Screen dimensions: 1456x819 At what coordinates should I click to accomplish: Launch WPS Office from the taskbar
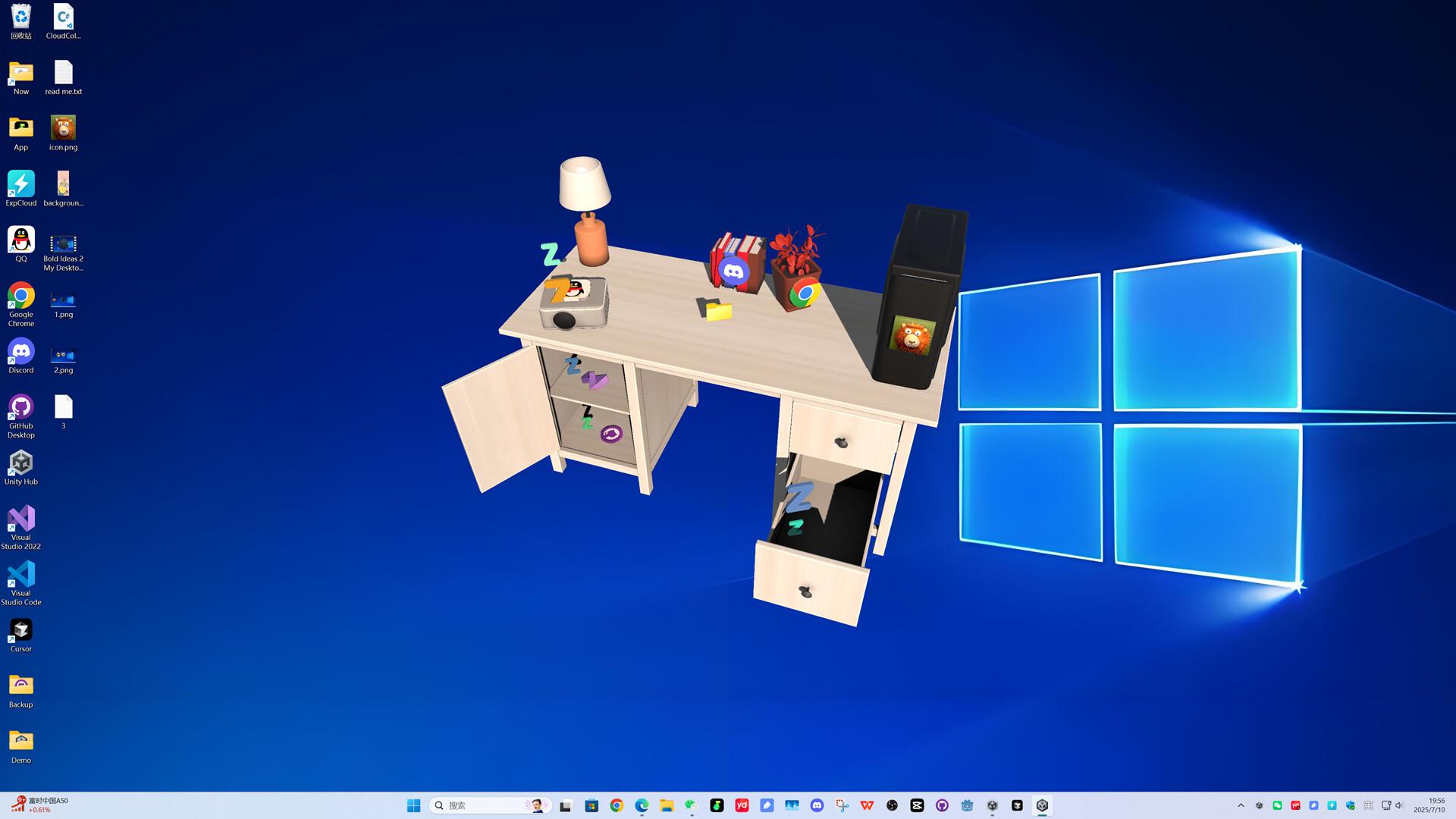tap(867, 805)
